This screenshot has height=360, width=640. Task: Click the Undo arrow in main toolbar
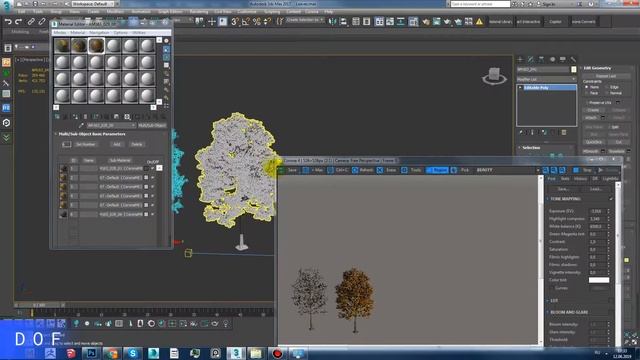(8, 22)
